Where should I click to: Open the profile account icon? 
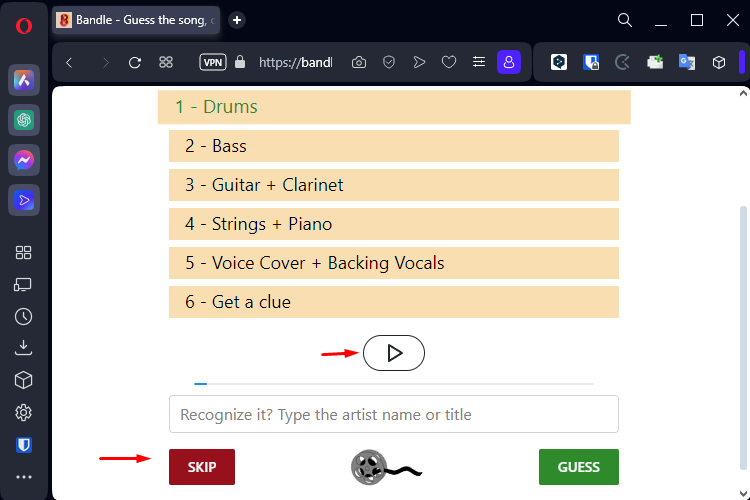[509, 62]
